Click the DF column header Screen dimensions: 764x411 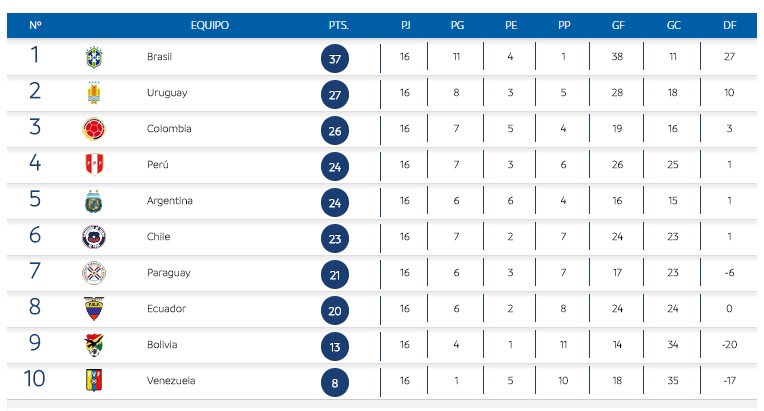coord(729,25)
